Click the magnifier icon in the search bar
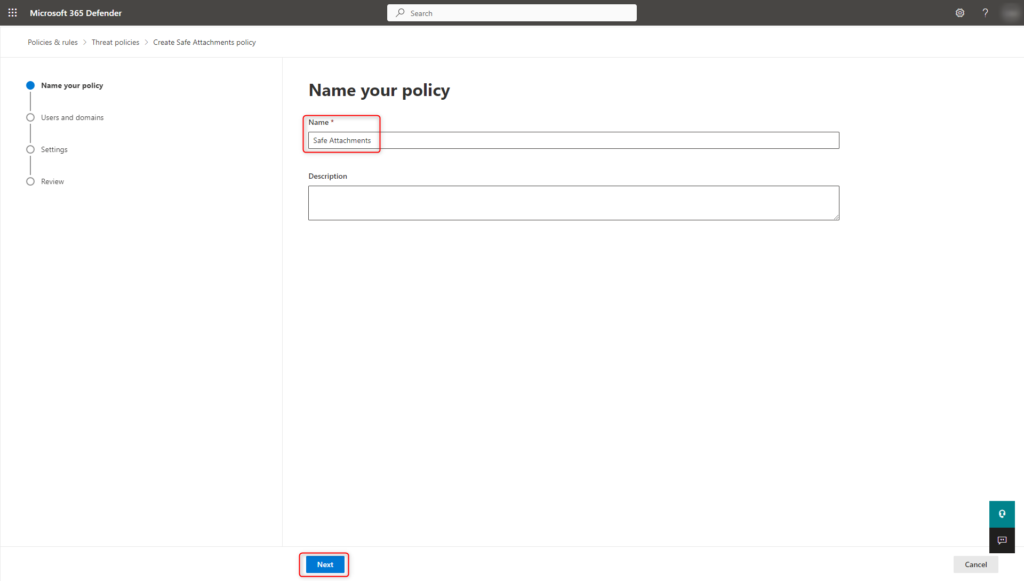The image size is (1024, 581). coord(399,12)
